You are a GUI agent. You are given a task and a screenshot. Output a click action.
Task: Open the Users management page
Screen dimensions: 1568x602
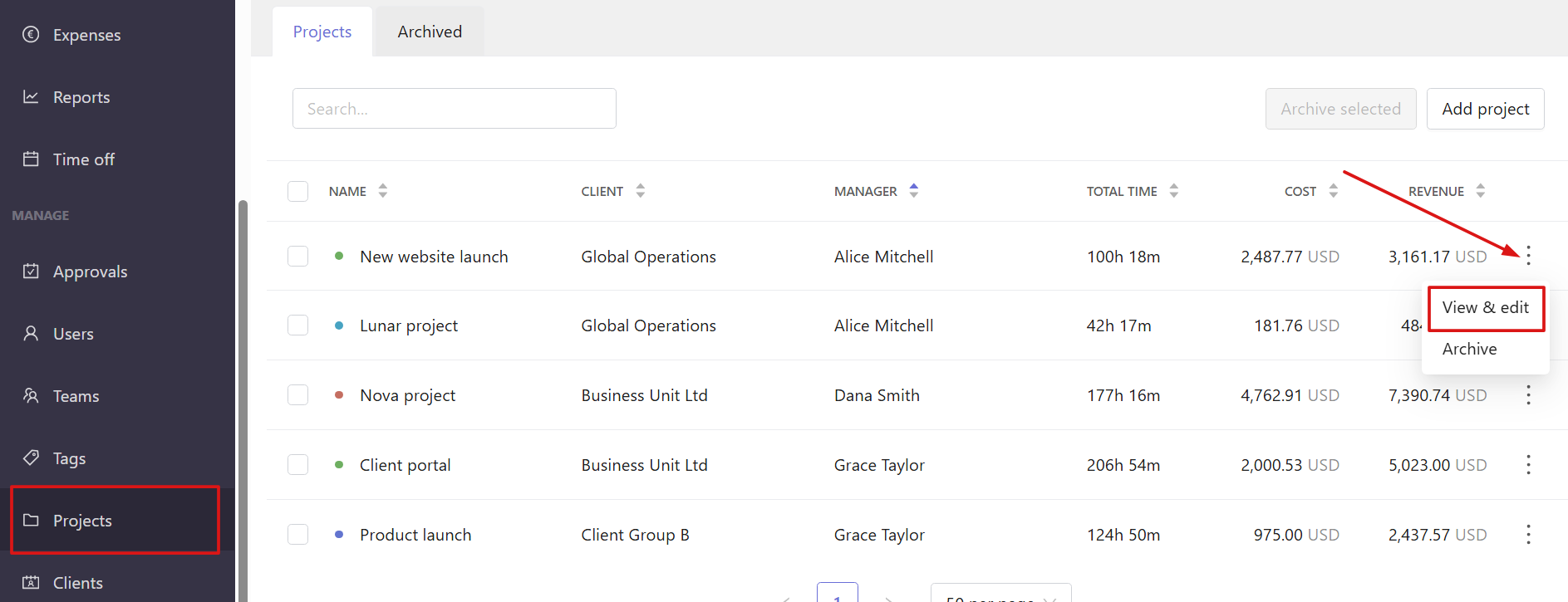pyautogui.click(x=73, y=334)
